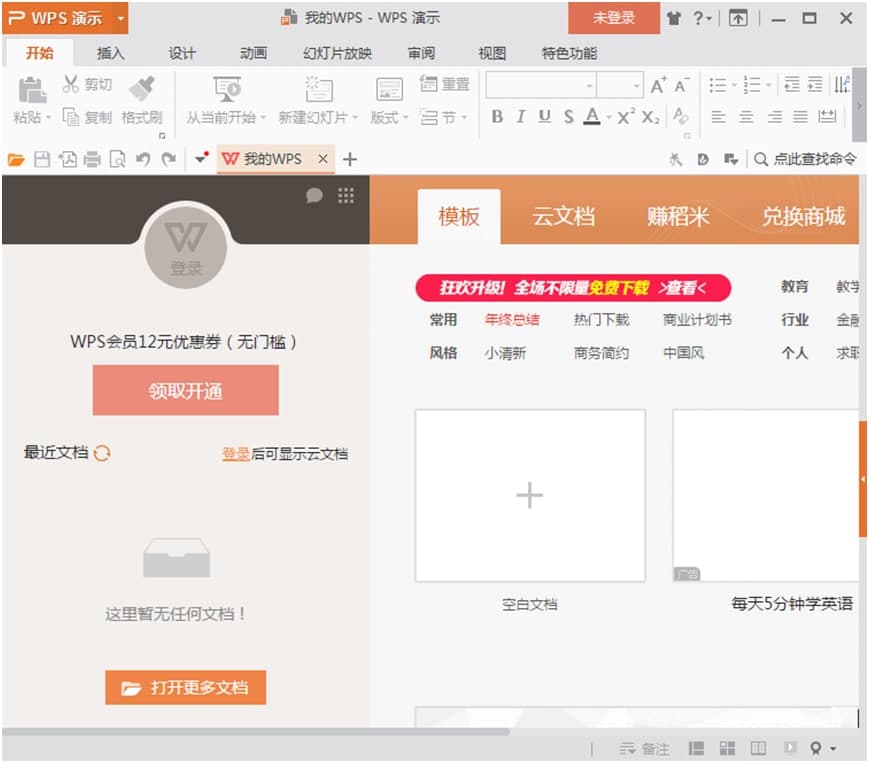869x763 pixels.
Task: Toggle bold formatting
Action: 496,116
